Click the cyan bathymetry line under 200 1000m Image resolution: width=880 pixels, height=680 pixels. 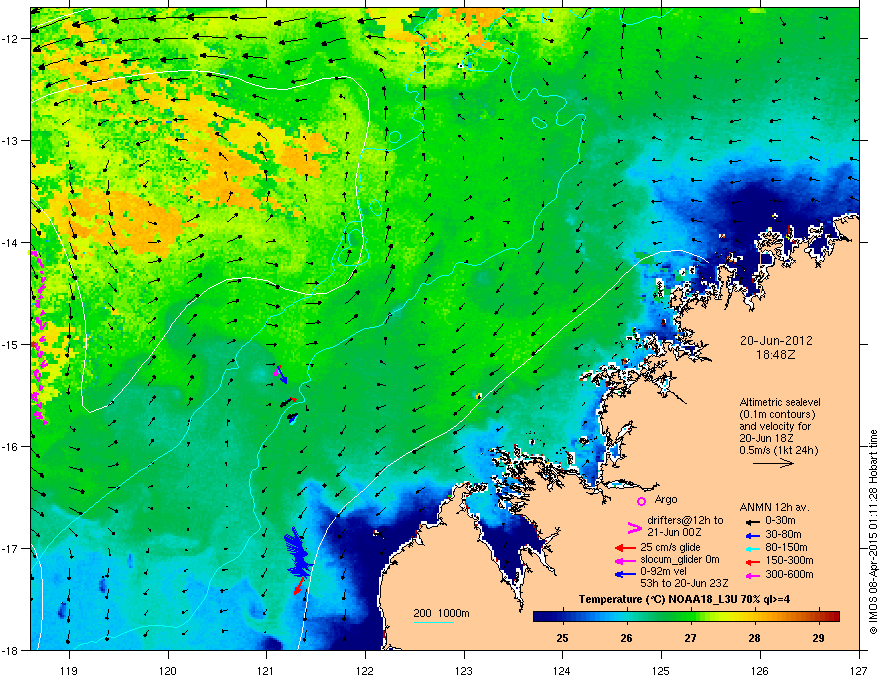[x=433, y=622]
